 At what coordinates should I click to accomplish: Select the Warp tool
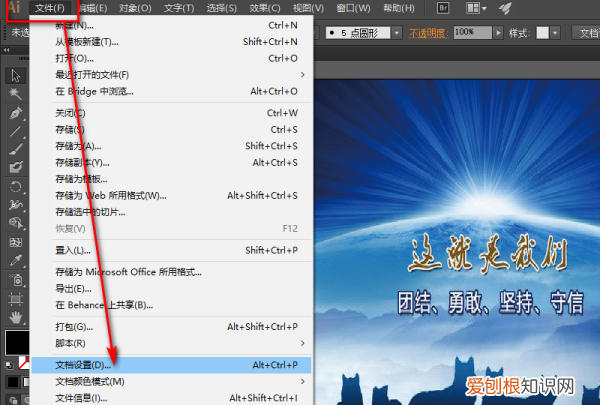[16, 205]
